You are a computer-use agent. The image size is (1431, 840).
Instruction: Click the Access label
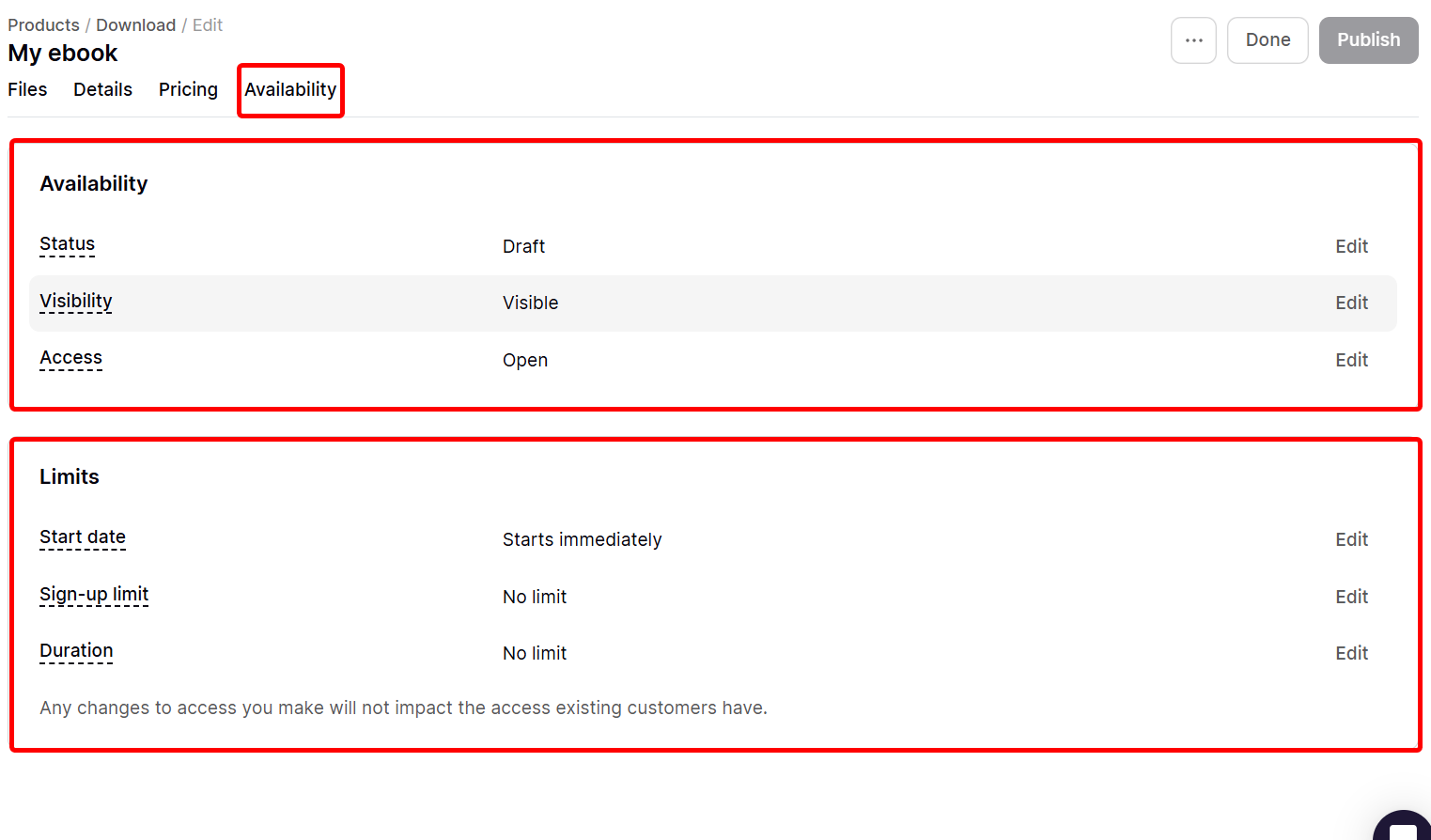(70, 358)
